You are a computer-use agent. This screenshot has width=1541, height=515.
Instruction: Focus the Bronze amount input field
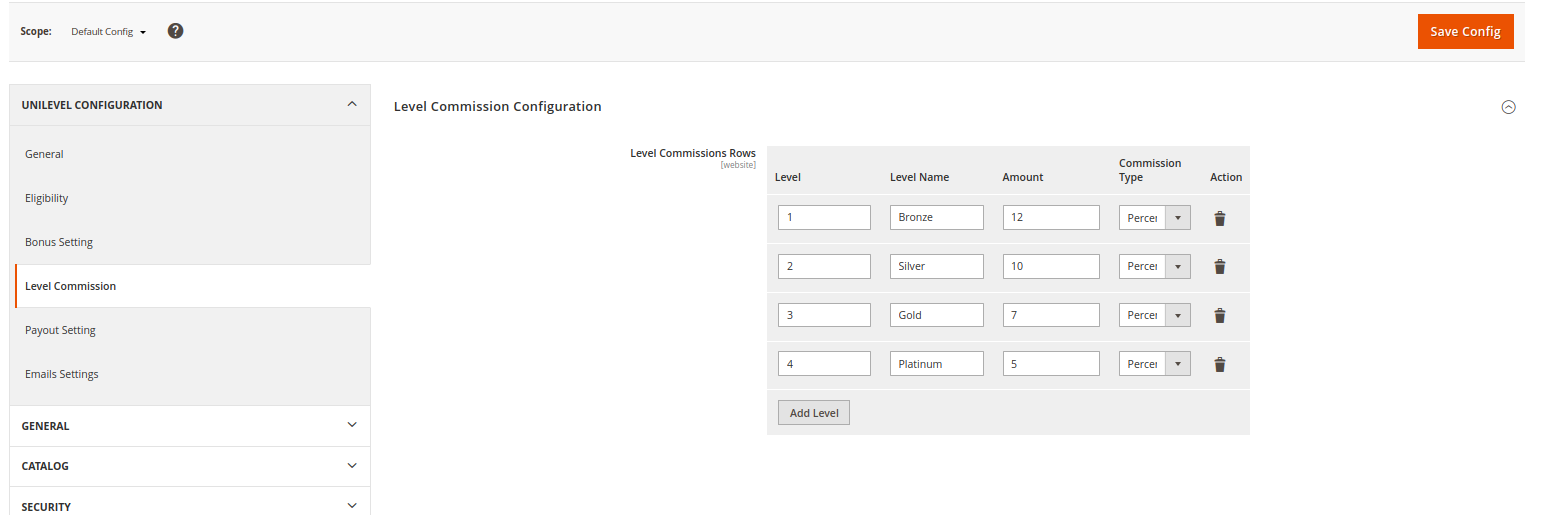[x=1050, y=218]
